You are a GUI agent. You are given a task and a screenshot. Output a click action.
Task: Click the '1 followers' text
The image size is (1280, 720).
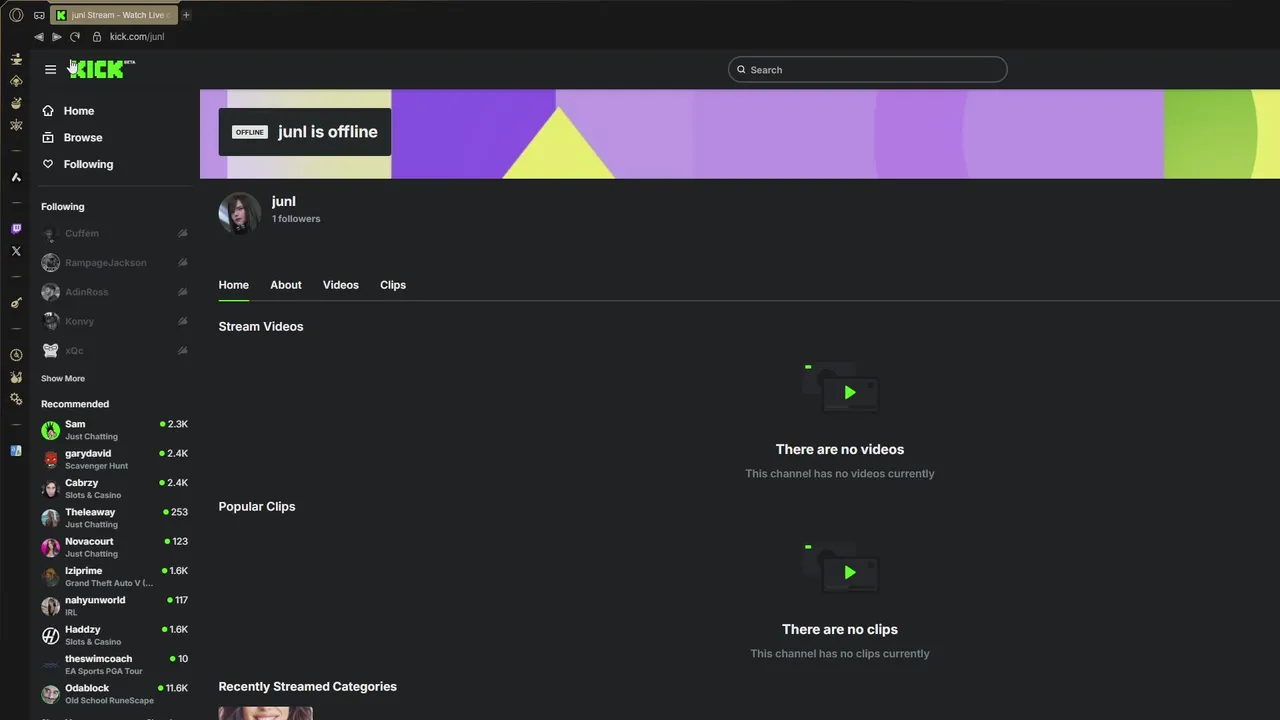point(296,219)
